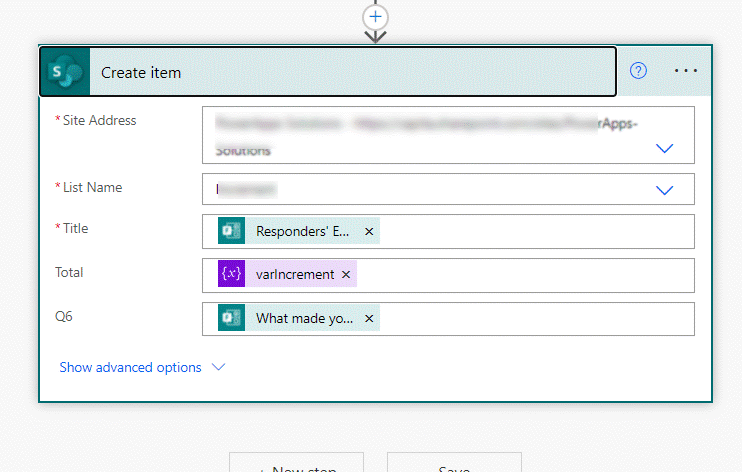Click the Forms icon in Q6 token
The height and width of the screenshot is (472, 742).
[231, 318]
